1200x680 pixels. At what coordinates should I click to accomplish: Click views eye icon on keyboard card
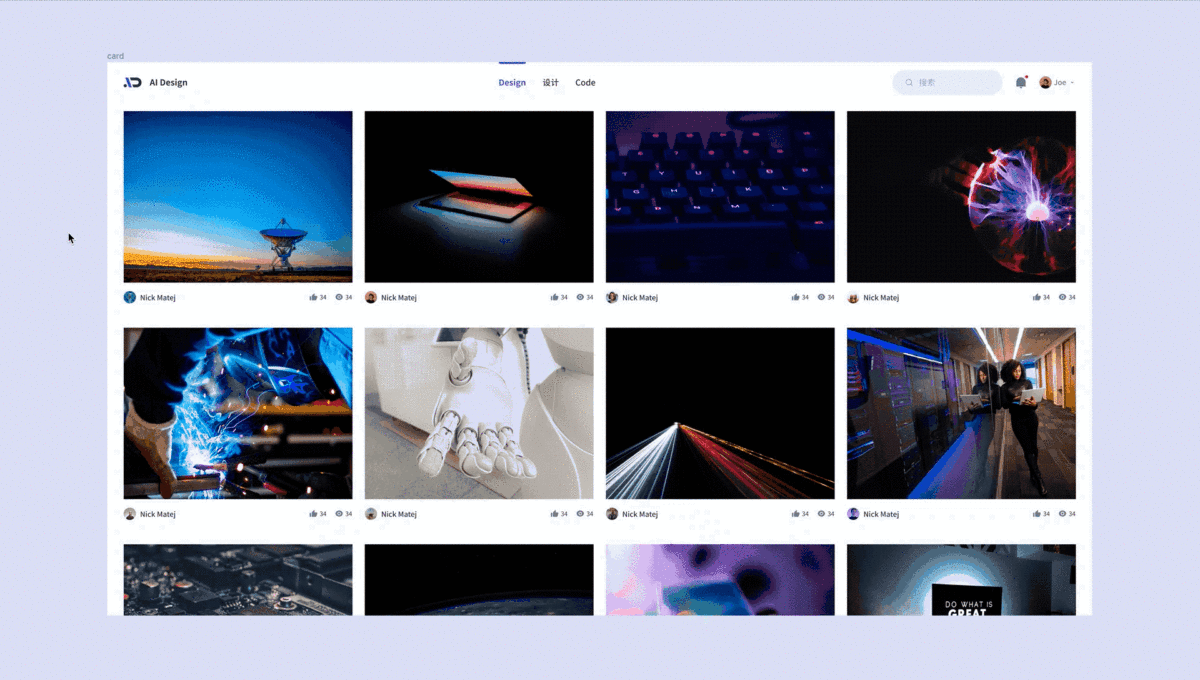tap(822, 297)
